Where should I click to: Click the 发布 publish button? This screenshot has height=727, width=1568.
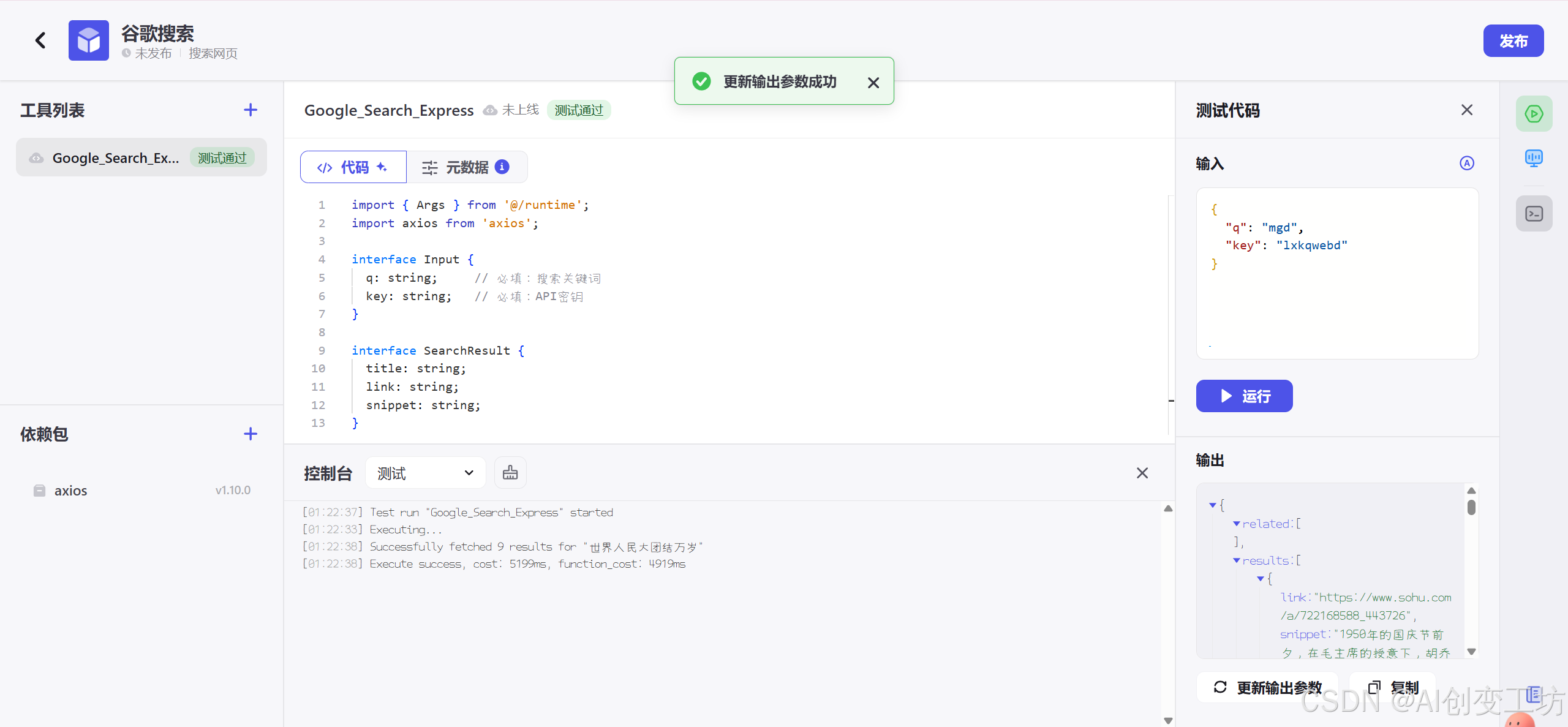pos(1513,41)
